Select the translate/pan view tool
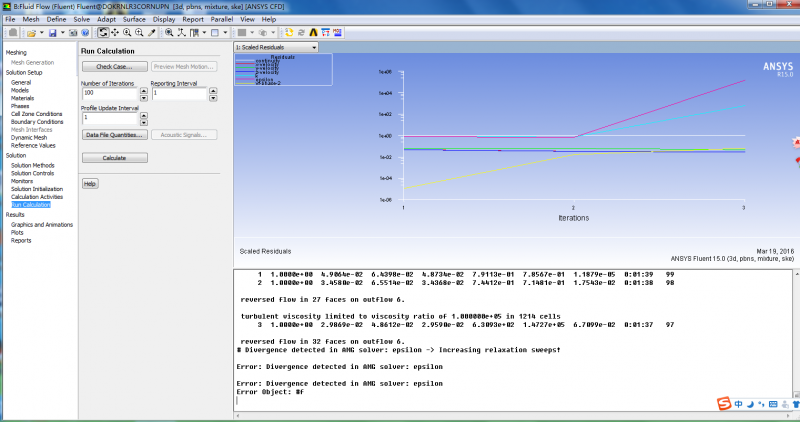Viewport: 800px width, 422px height. 116,32
